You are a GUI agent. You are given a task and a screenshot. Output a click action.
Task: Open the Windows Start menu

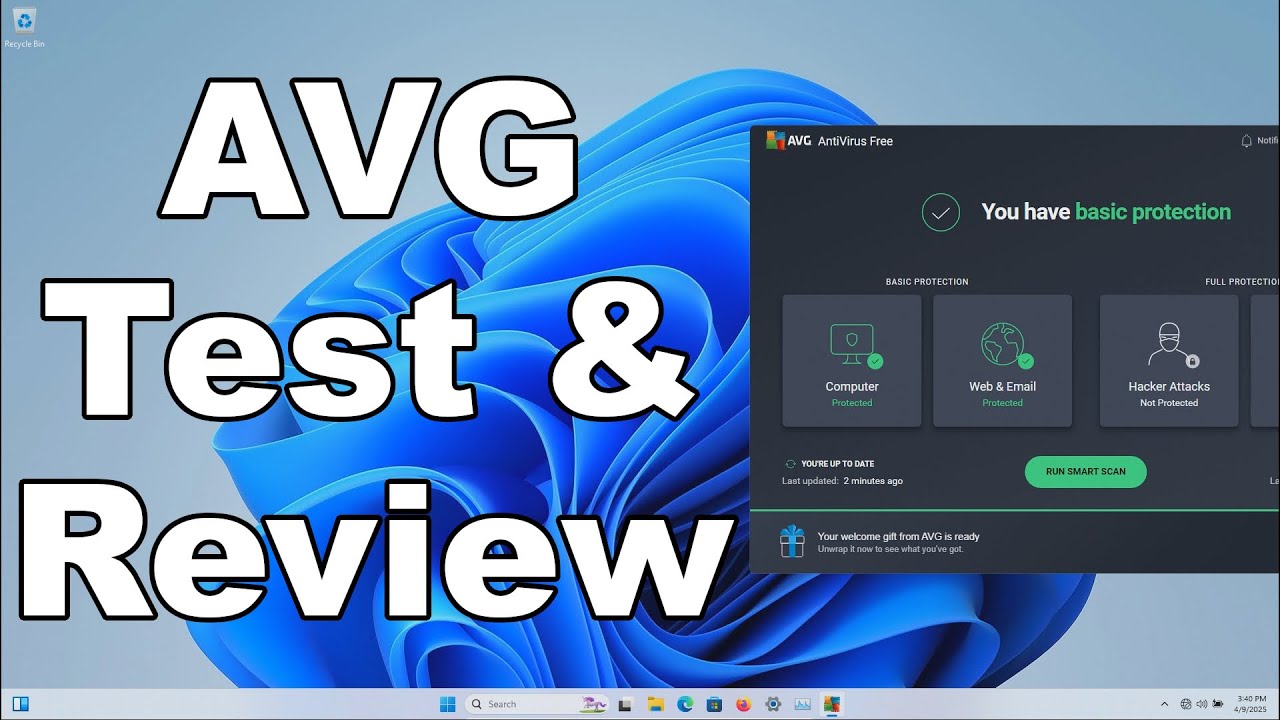447,704
